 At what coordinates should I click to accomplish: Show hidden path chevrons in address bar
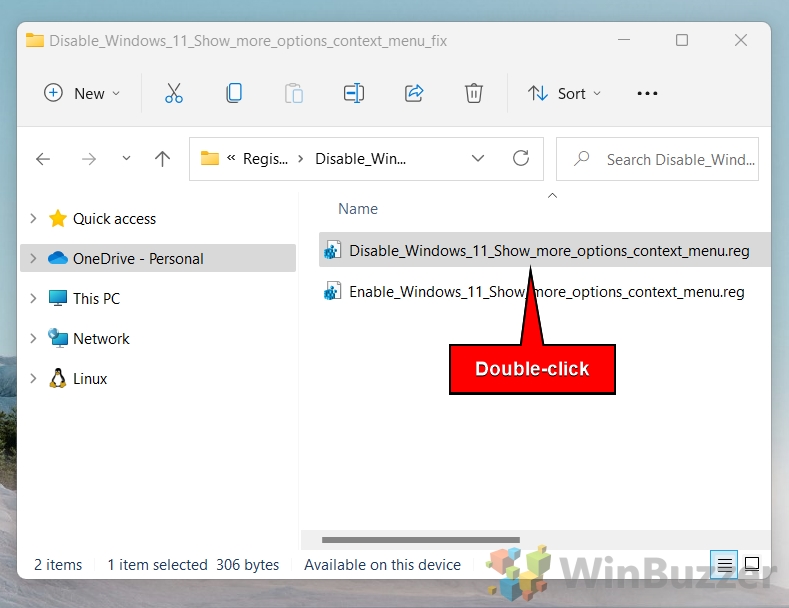pyautogui.click(x=231, y=158)
